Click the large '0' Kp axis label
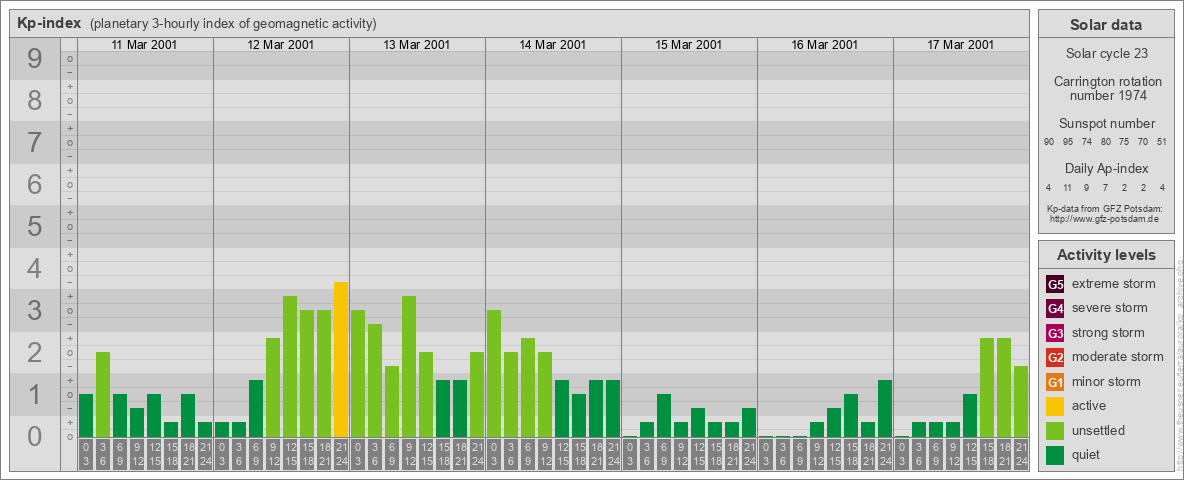The image size is (1184, 480). [35, 436]
